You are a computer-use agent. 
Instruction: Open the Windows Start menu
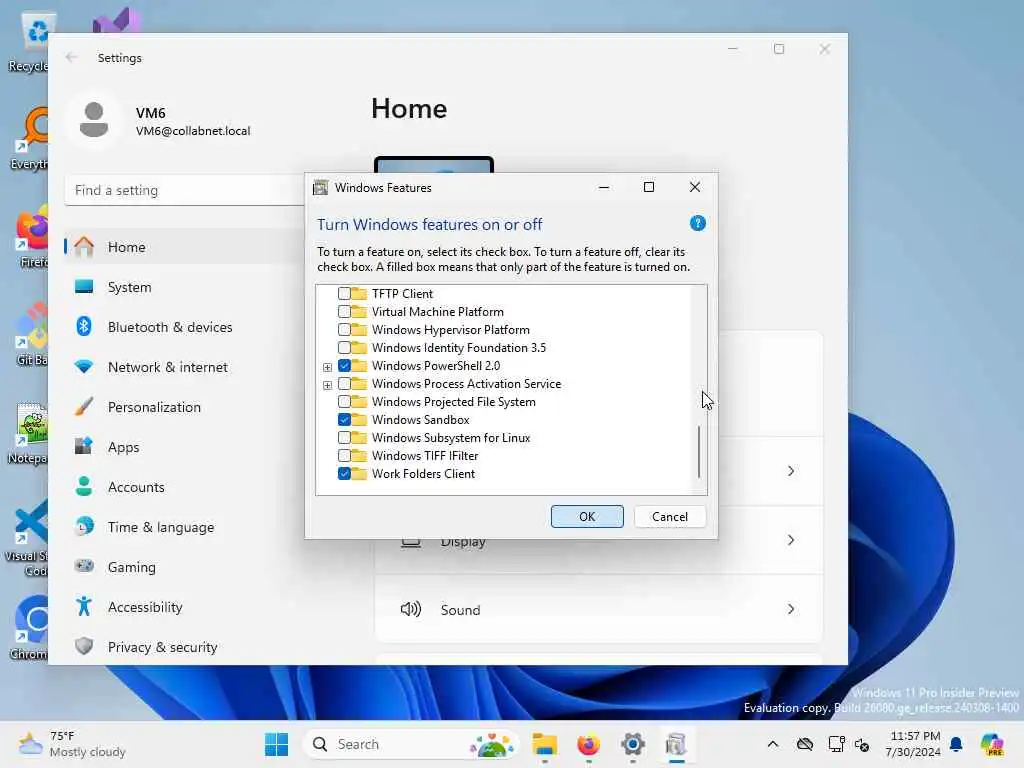[276, 744]
